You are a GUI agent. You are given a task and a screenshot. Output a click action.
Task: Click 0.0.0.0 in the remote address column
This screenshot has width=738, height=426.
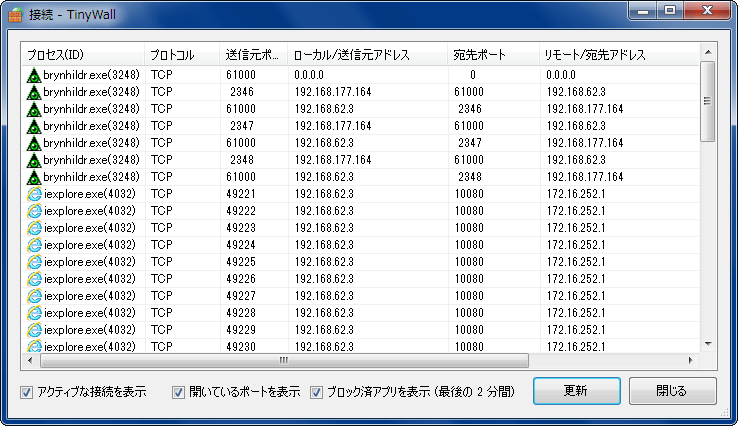[x=561, y=75]
